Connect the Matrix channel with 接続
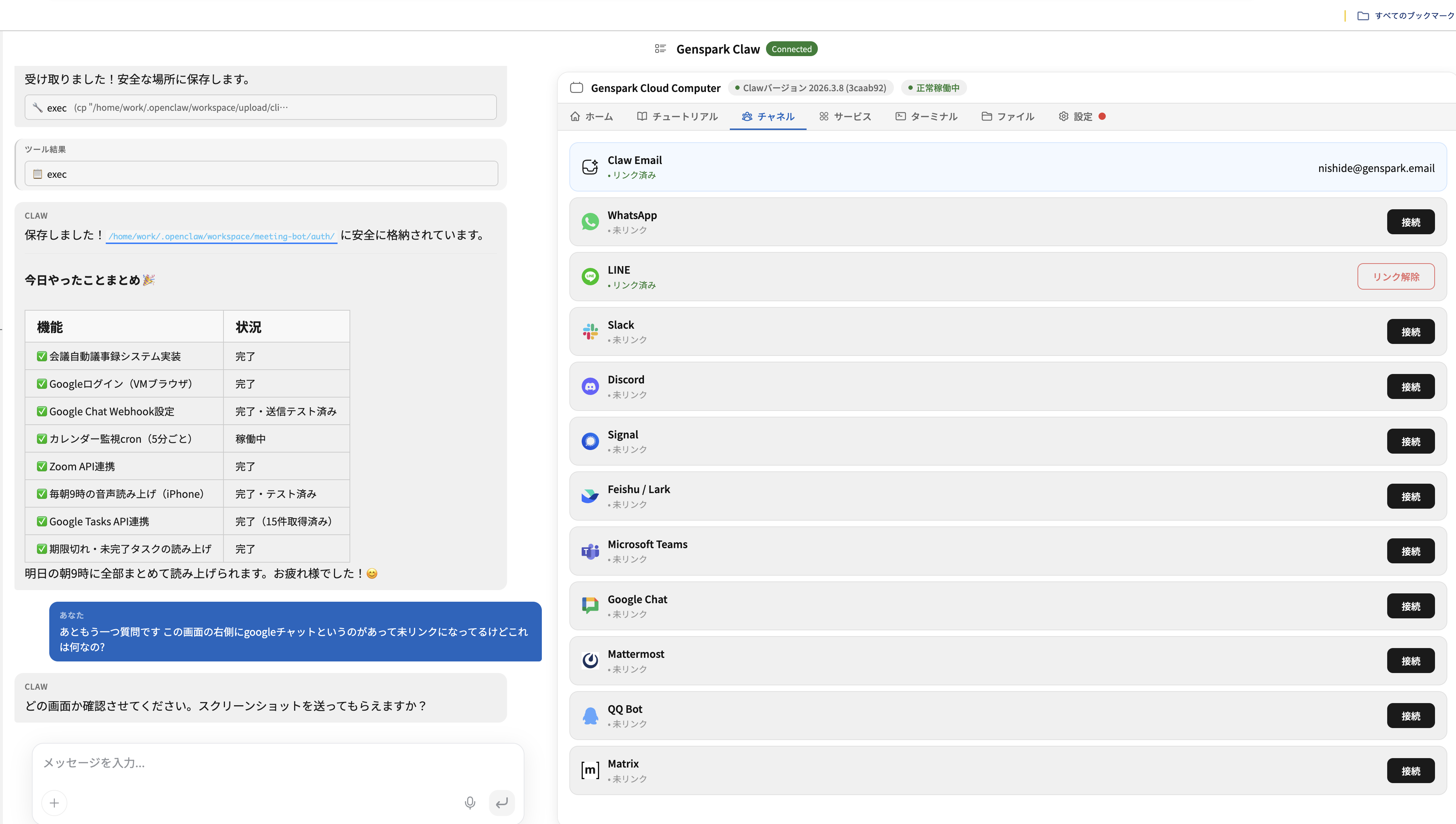The width and height of the screenshot is (1456, 824). 1411,771
